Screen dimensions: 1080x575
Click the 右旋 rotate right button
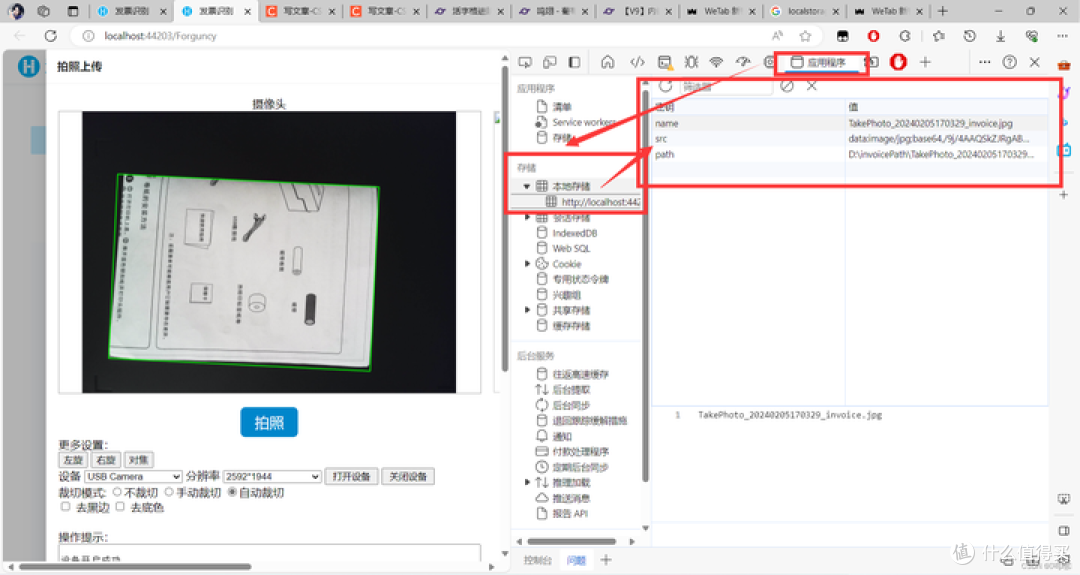pyautogui.click(x=105, y=460)
